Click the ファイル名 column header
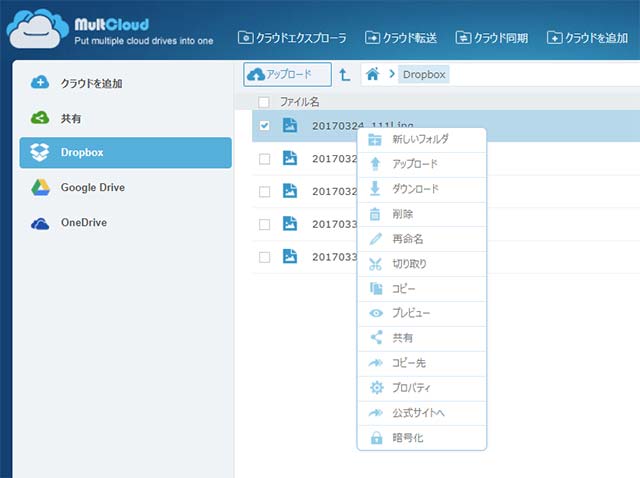This screenshot has height=478, width=640. 300,102
